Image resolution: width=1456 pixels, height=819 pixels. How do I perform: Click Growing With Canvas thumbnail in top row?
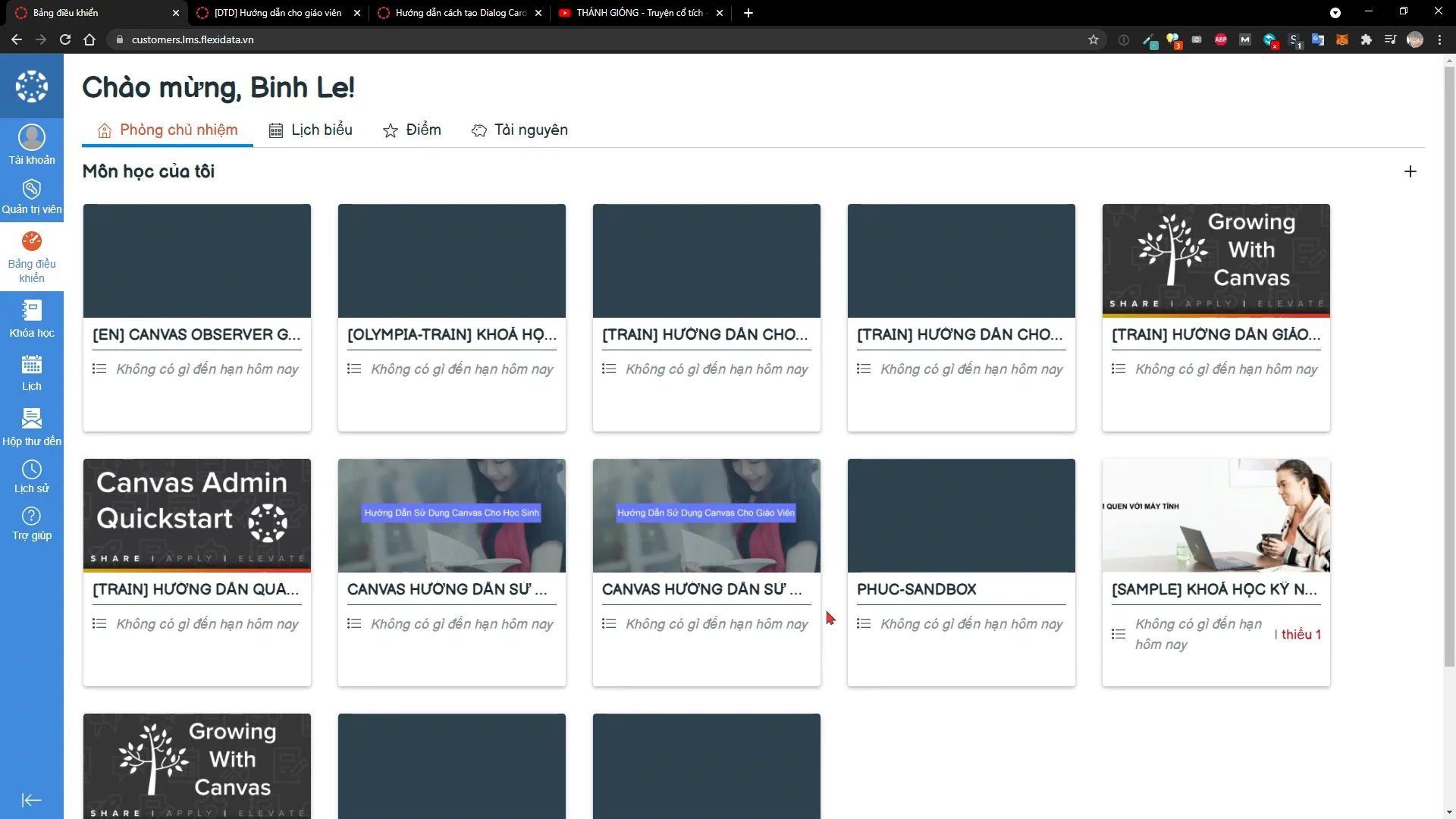tap(1216, 261)
